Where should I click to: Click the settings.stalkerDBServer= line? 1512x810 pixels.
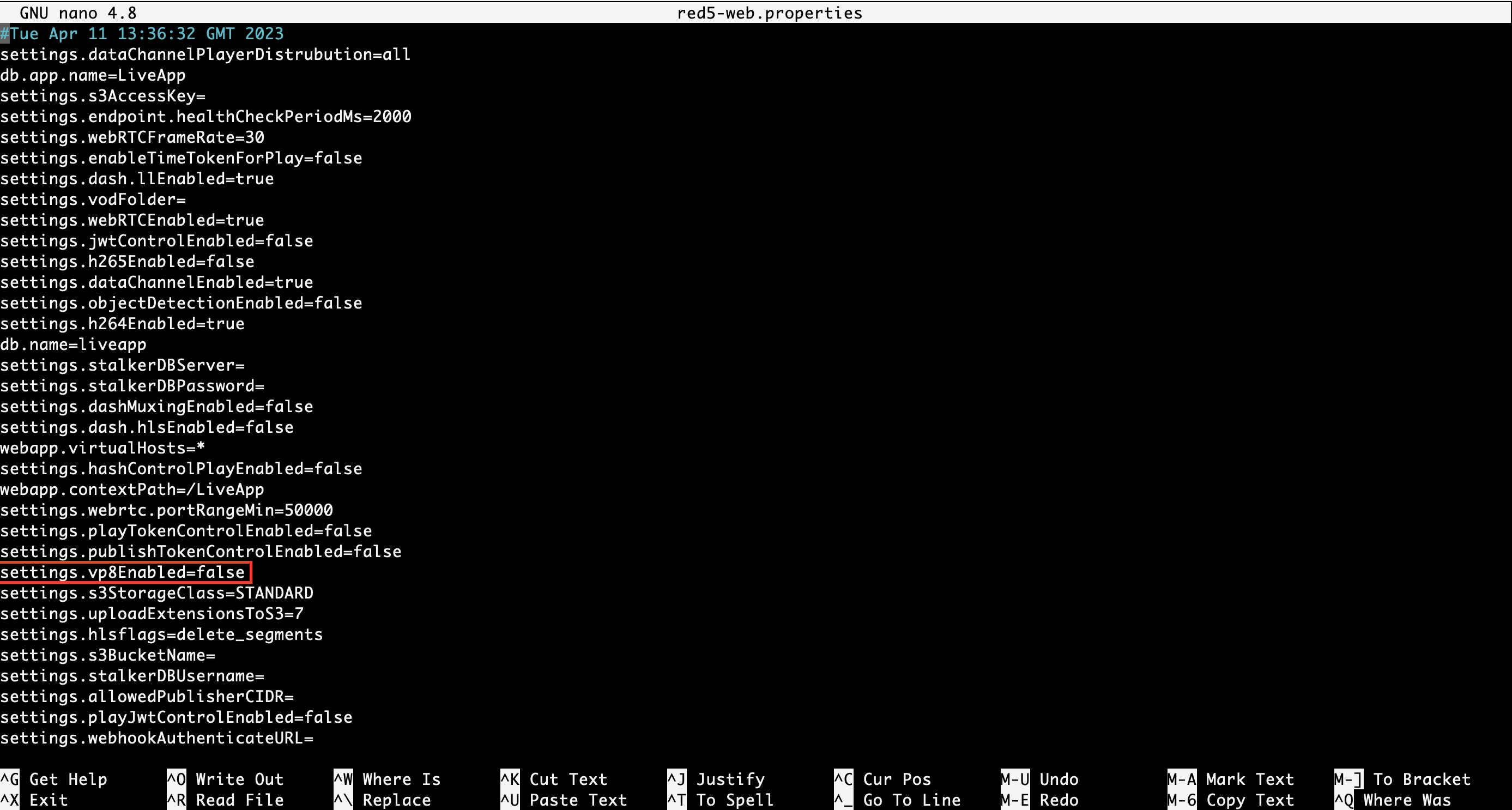pos(122,365)
